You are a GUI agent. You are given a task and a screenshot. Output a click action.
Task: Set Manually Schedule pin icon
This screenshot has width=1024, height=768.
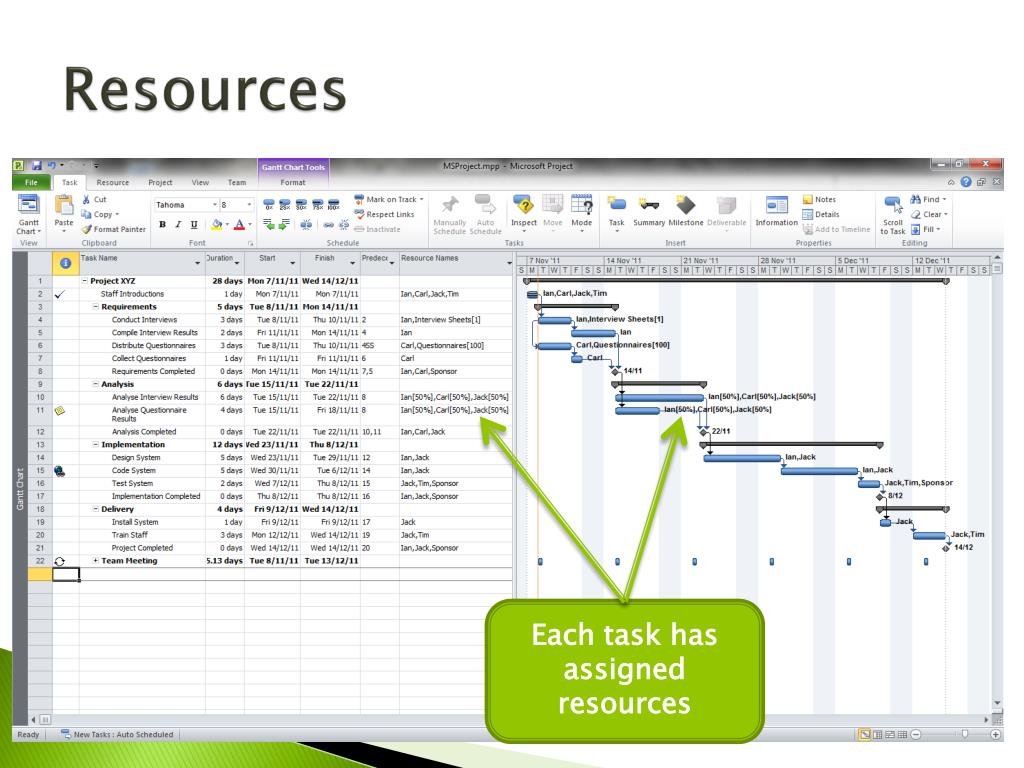(x=449, y=215)
